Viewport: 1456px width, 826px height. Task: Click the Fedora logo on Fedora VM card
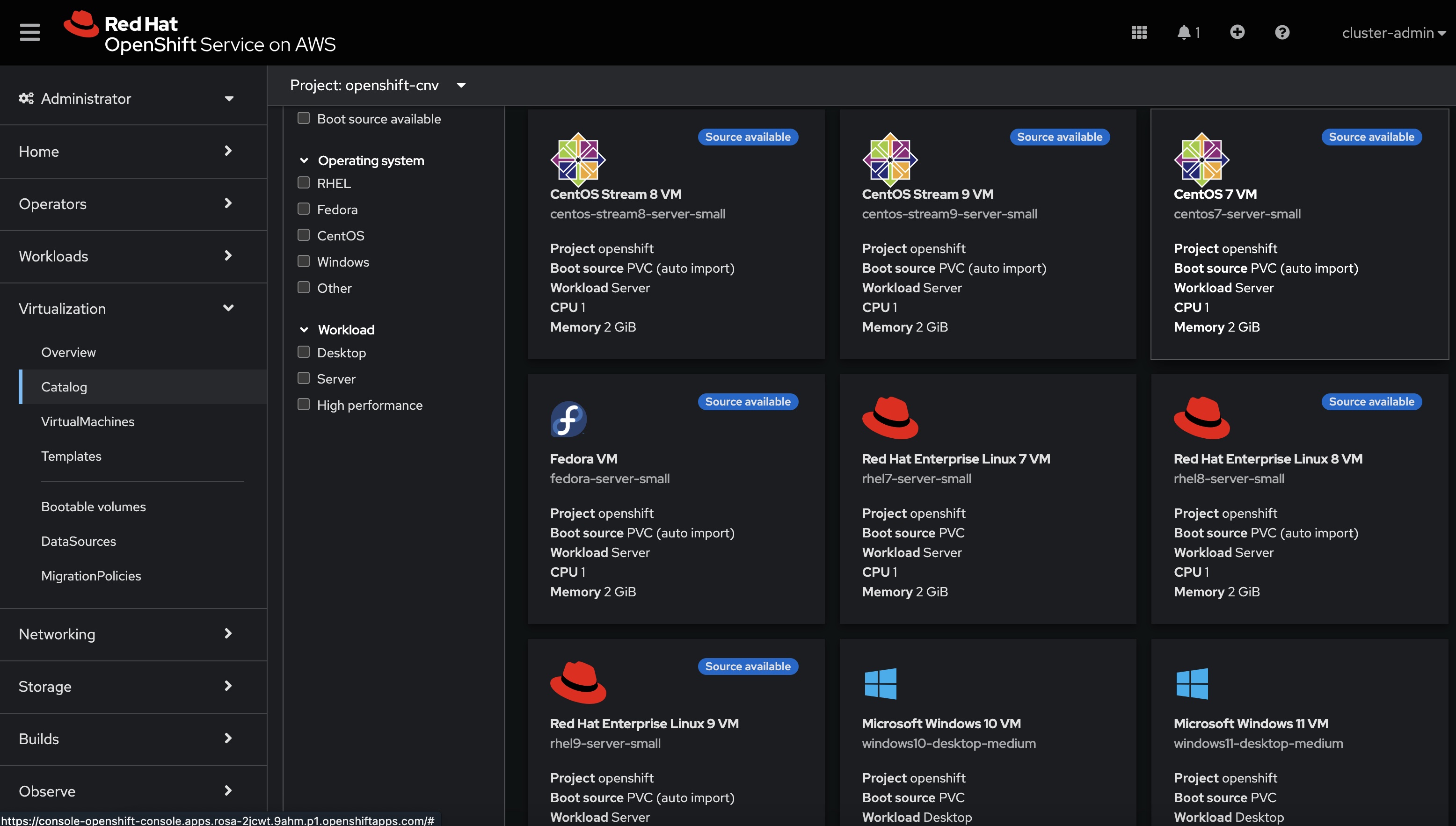click(568, 419)
